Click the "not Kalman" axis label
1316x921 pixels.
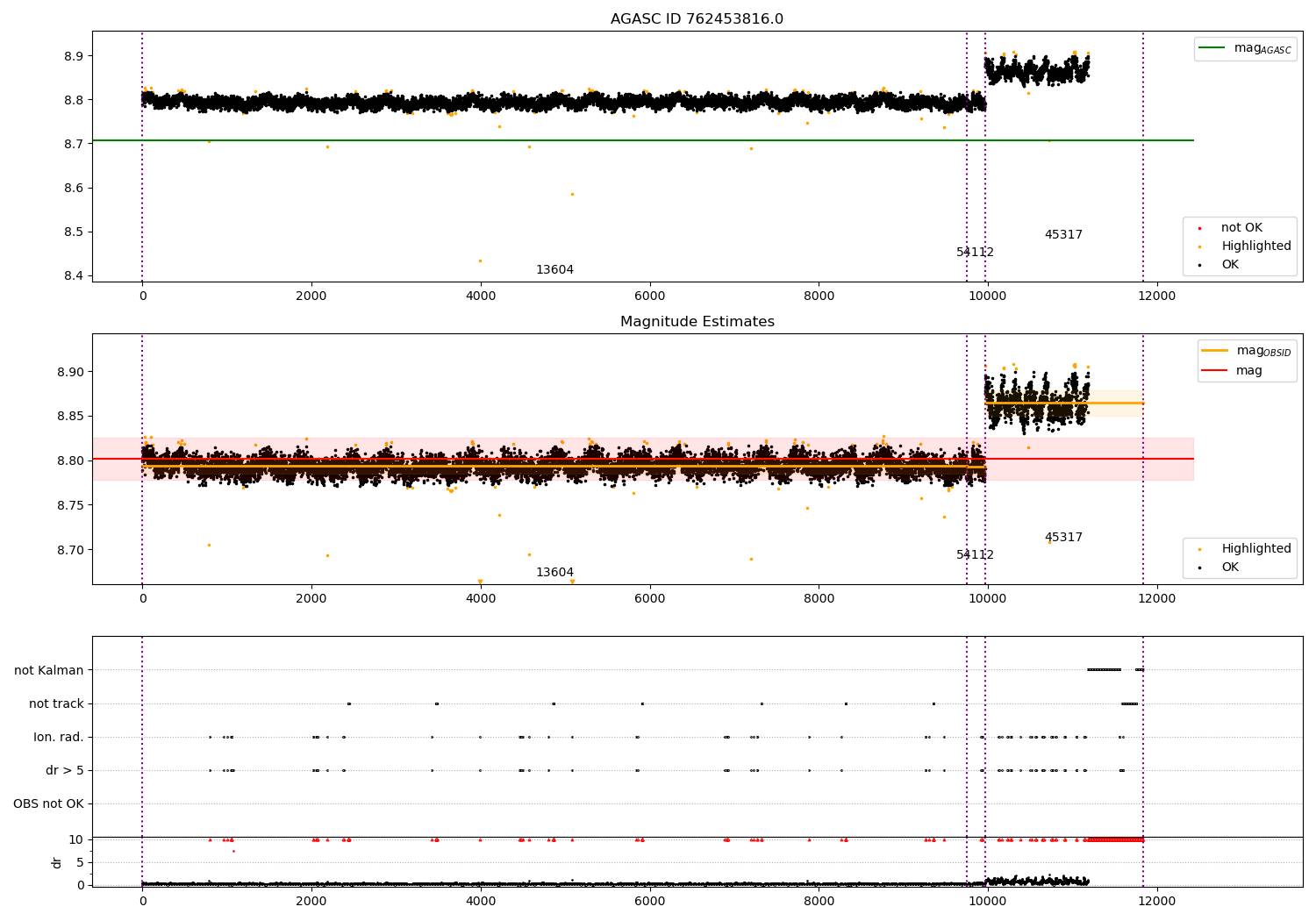point(49,671)
